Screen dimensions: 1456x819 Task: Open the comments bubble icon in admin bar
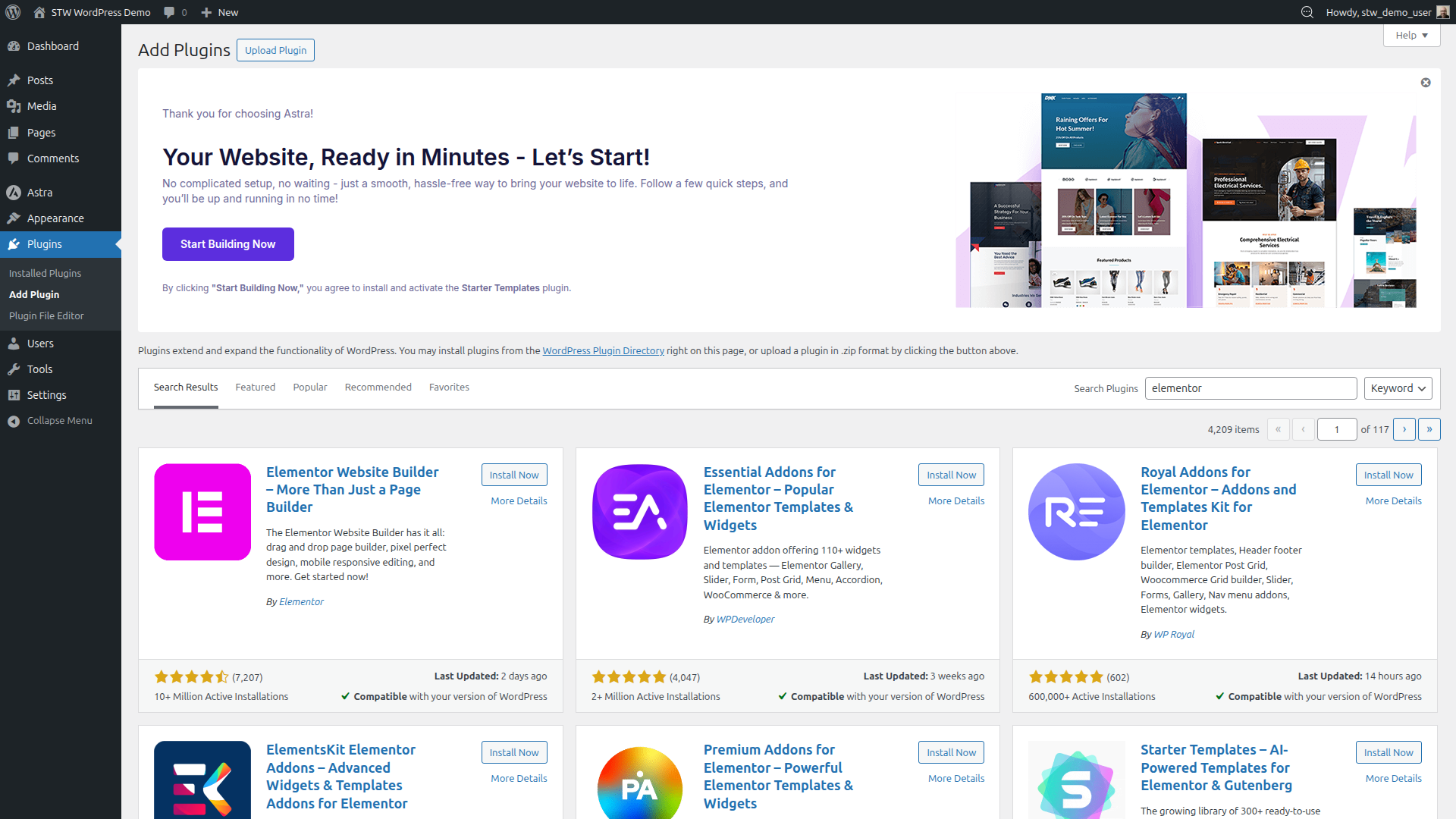pyautogui.click(x=169, y=12)
